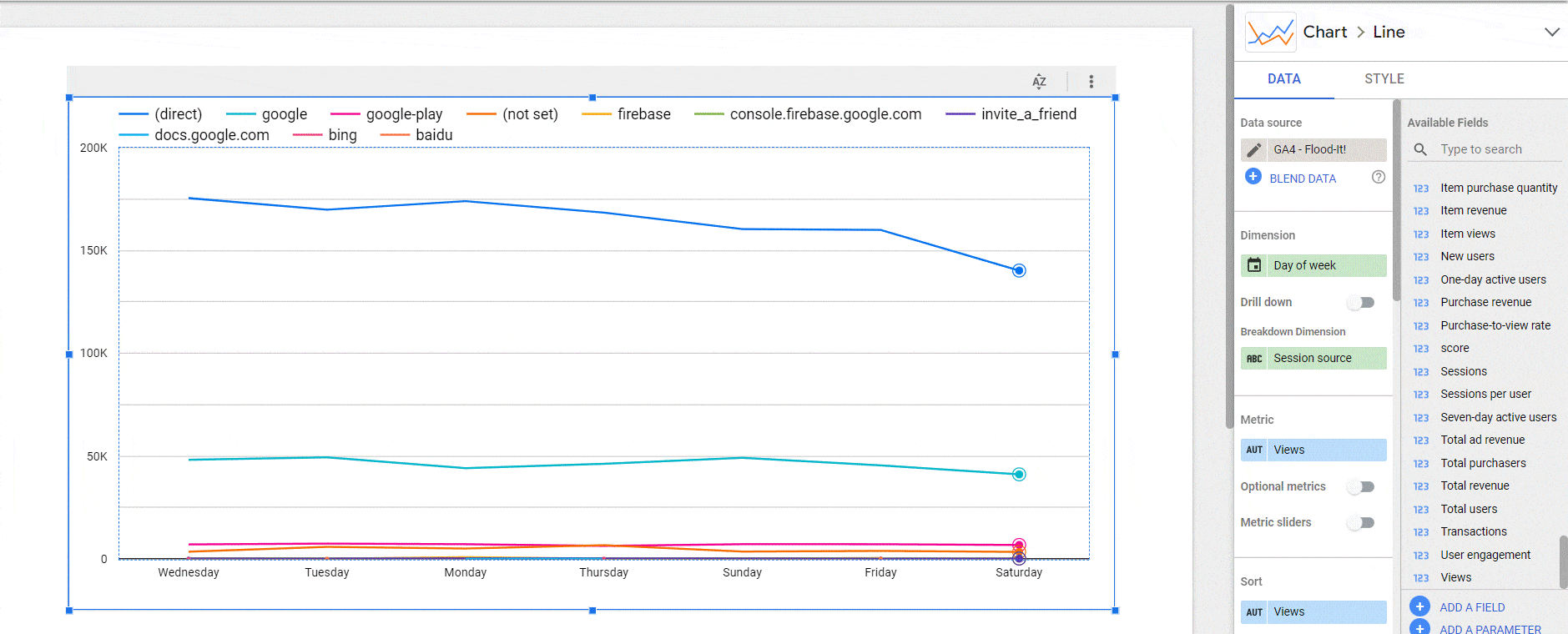Click the Add a Parameter plus icon
Screen dimensions: 1568x634
[x=1419, y=627]
